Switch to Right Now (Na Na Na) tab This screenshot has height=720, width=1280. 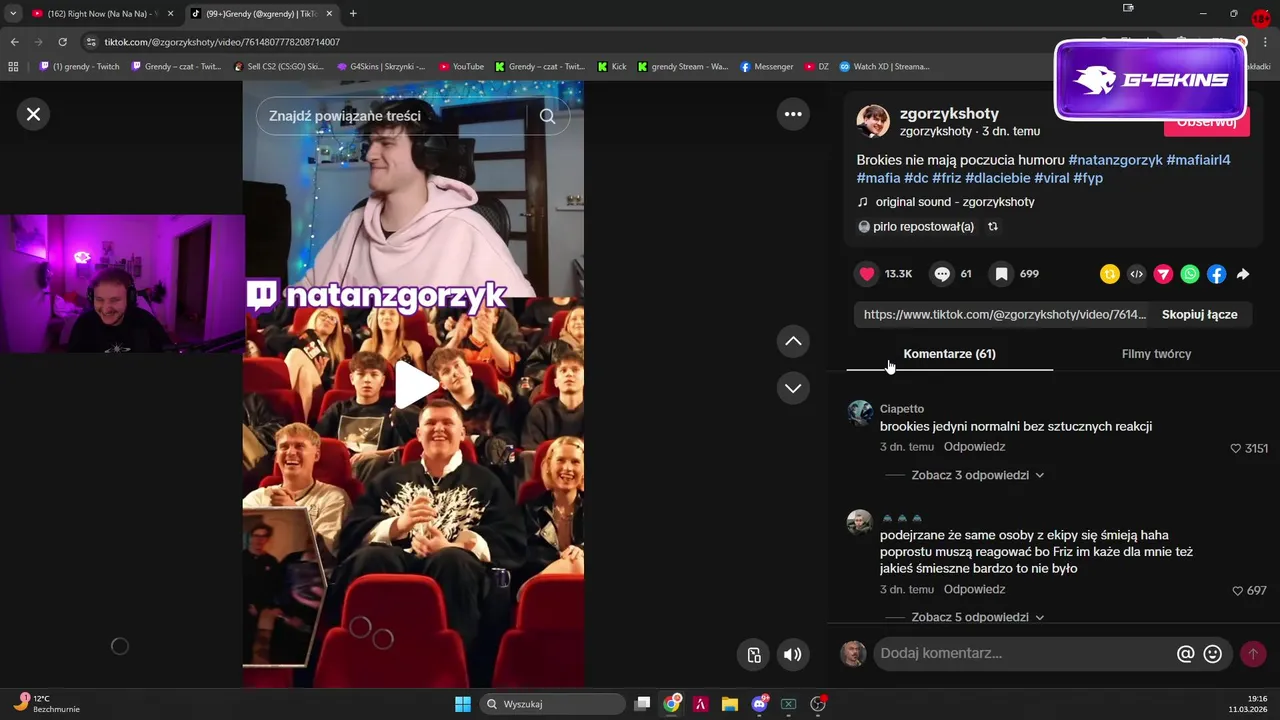coord(102,14)
